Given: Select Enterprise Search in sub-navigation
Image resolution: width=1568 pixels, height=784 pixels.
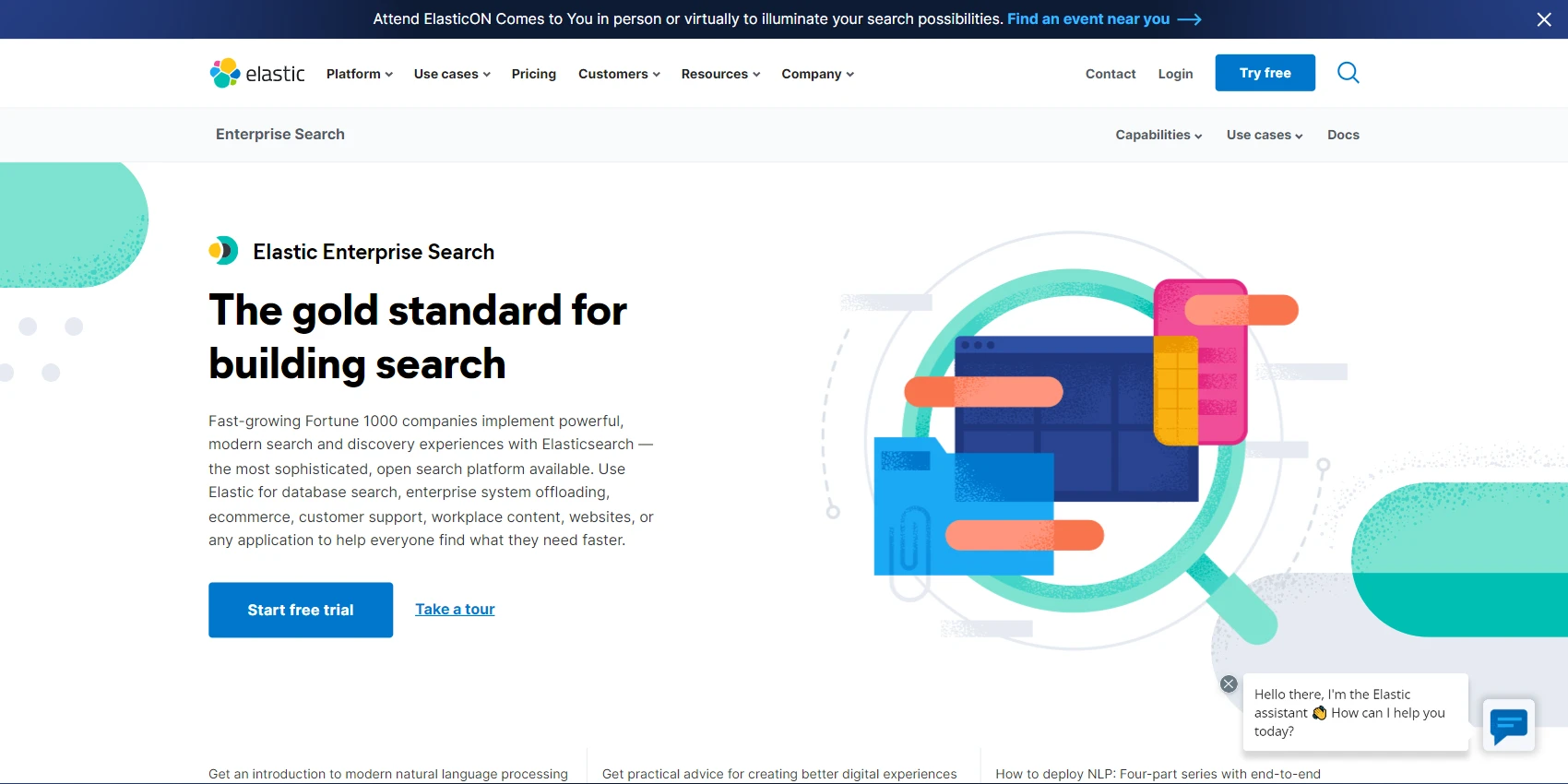Looking at the screenshot, I should [280, 134].
